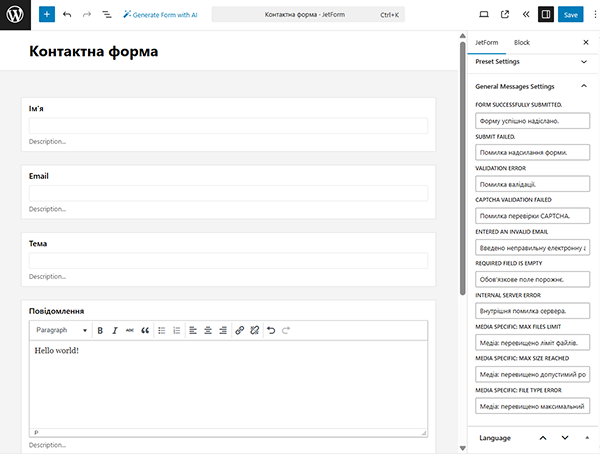This screenshot has width=600, height=456.
Task: Edit the File Type Error message field
Action: 532,406
